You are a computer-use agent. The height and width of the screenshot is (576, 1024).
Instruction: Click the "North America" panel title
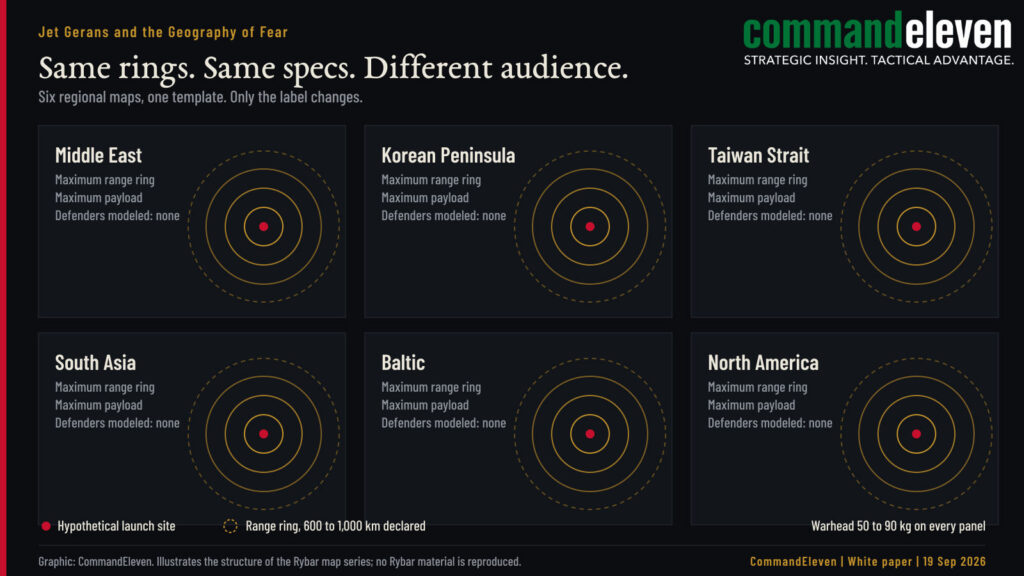coord(763,362)
